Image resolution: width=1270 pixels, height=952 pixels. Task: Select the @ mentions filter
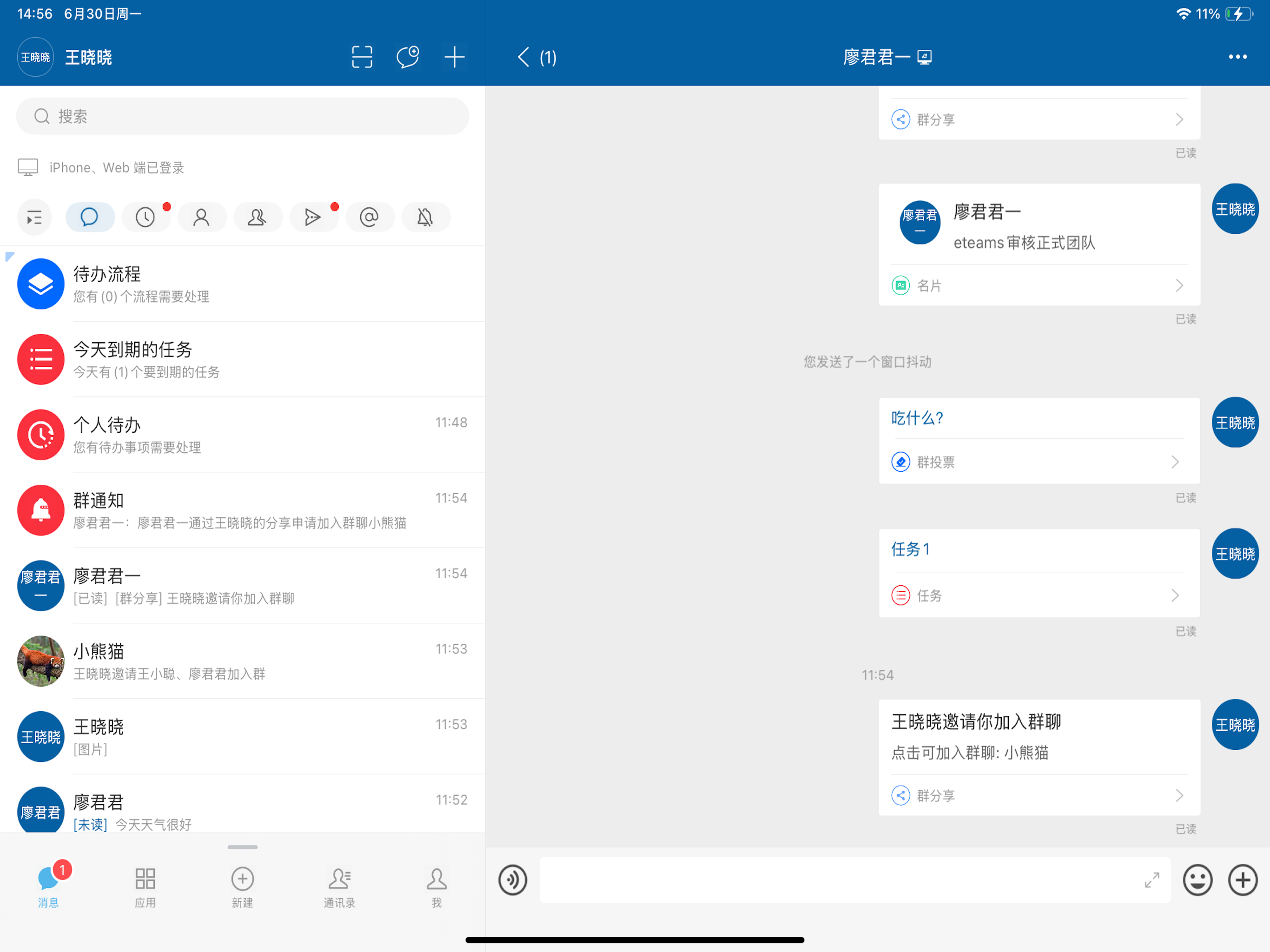[369, 217]
